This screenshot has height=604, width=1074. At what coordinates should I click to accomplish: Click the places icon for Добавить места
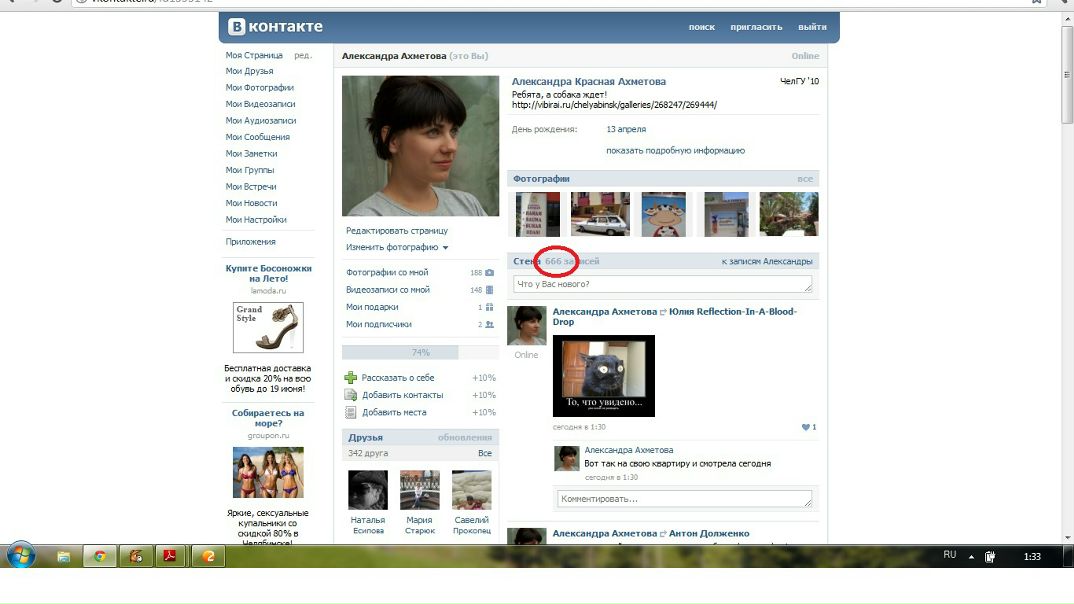(x=350, y=412)
